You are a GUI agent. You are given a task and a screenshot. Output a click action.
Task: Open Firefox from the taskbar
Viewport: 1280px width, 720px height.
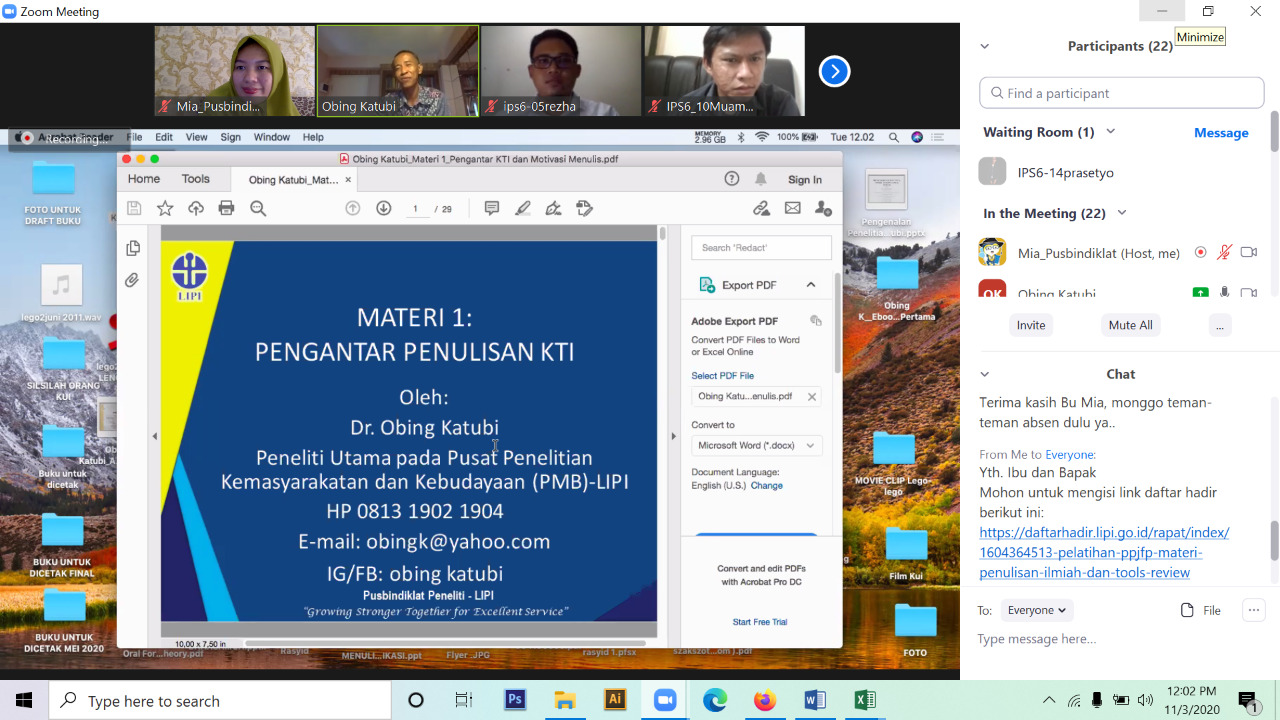[765, 700]
